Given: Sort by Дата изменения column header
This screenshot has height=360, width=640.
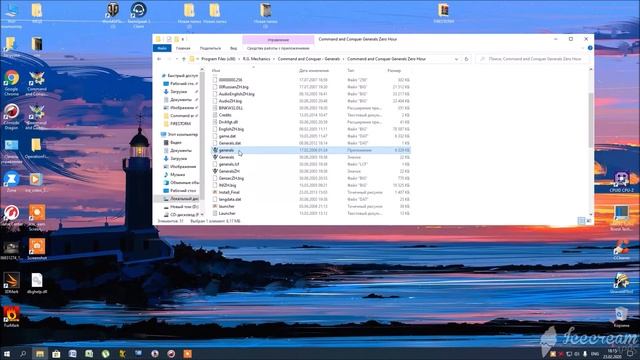Looking at the screenshot, I should (313, 71).
